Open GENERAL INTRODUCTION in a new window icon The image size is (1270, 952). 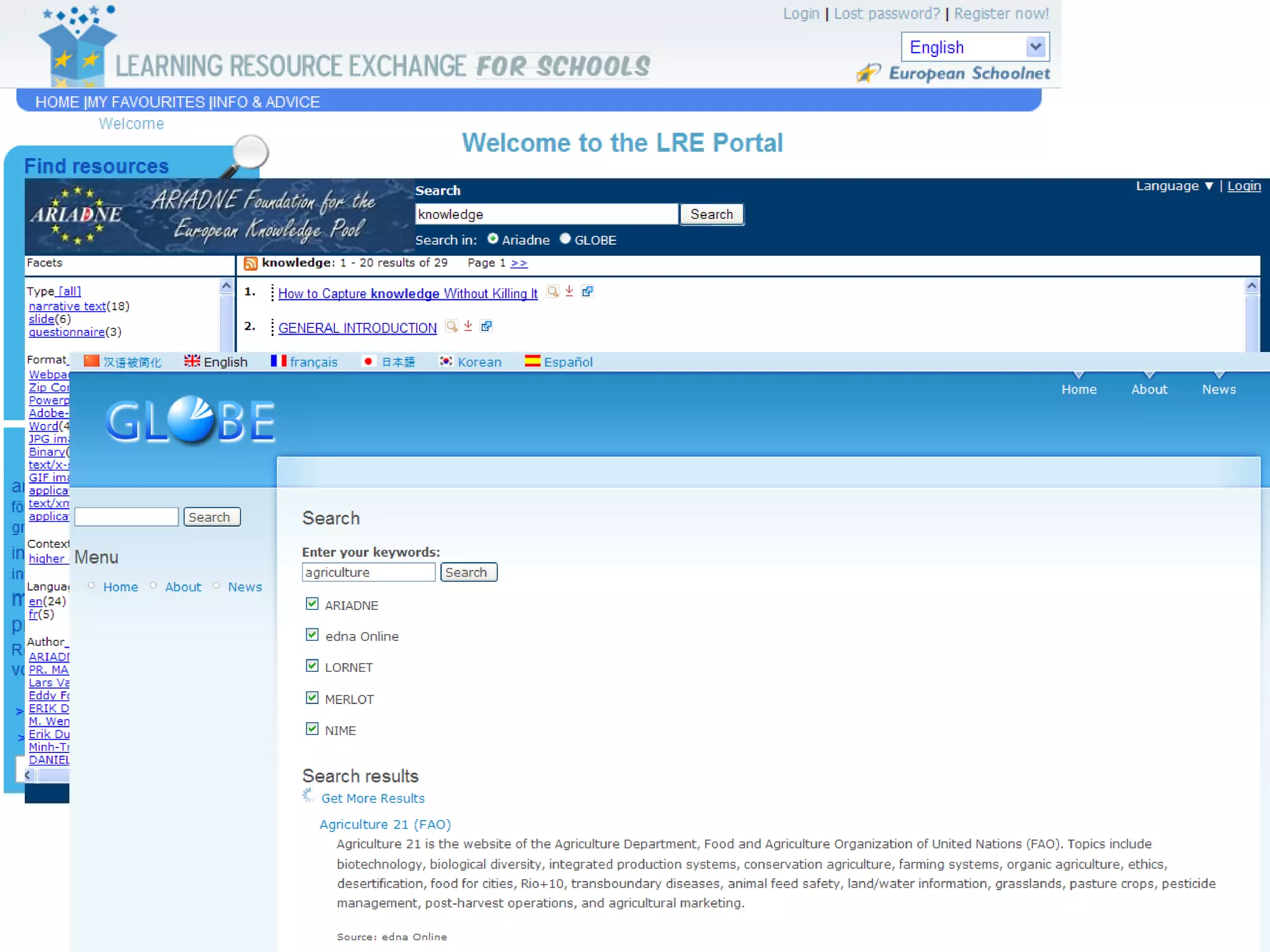(487, 326)
